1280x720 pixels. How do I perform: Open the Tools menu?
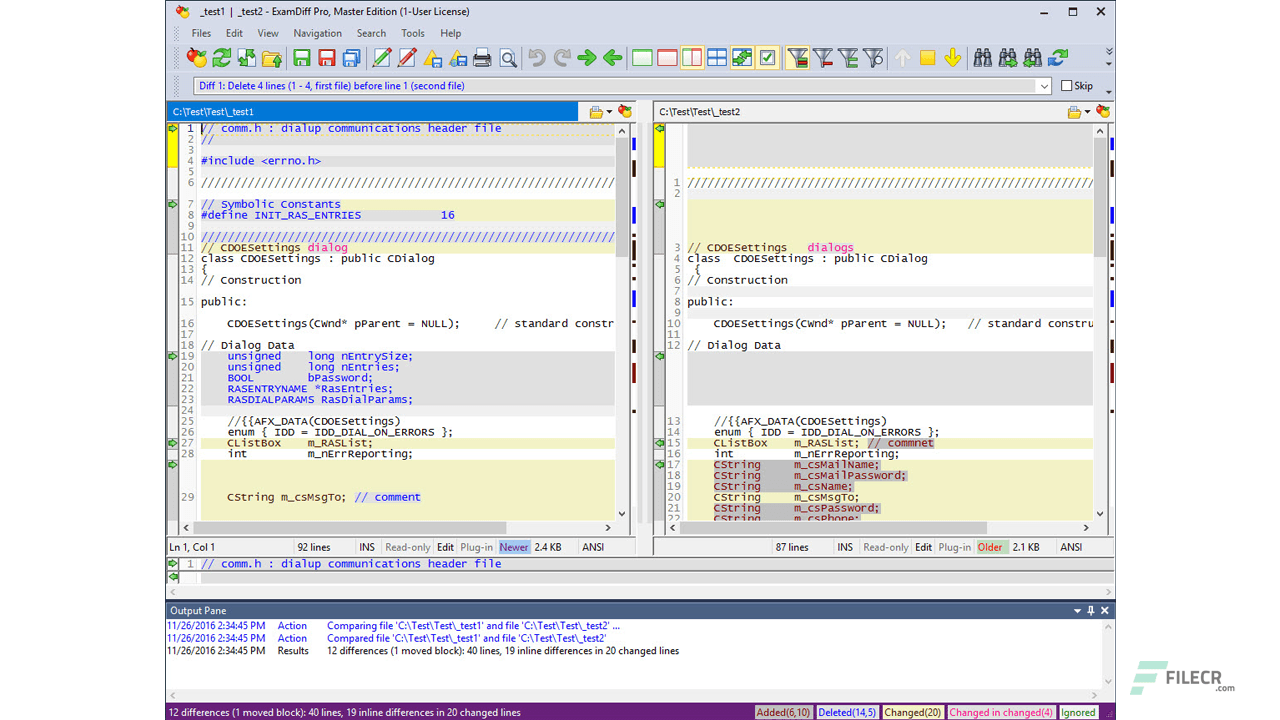coord(413,33)
